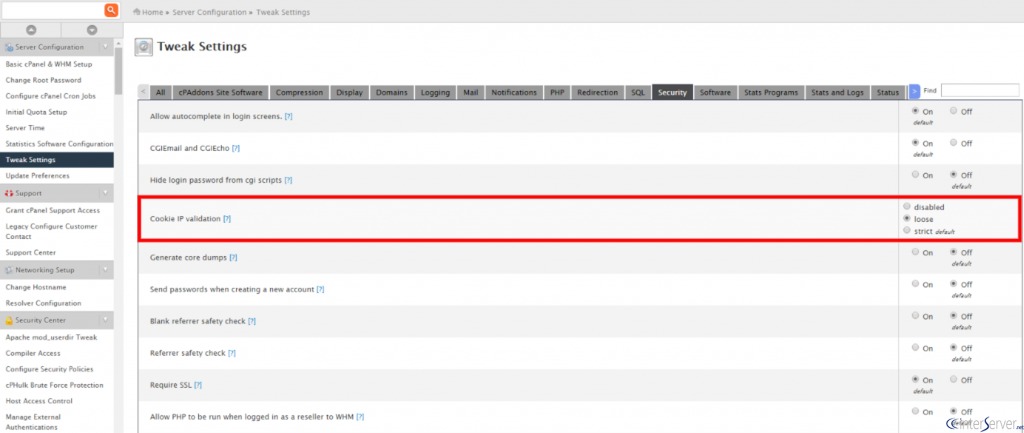Click the Tweak Settings page header icon
This screenshot has height=433, width=1024.
tap(144, 47)
